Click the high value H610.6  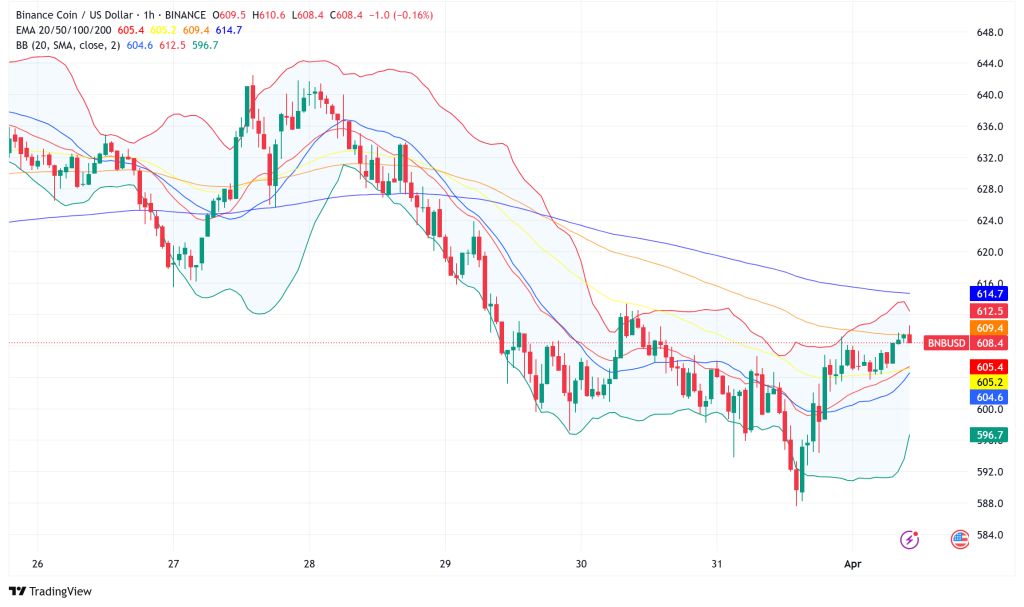[x=268, y=15]
